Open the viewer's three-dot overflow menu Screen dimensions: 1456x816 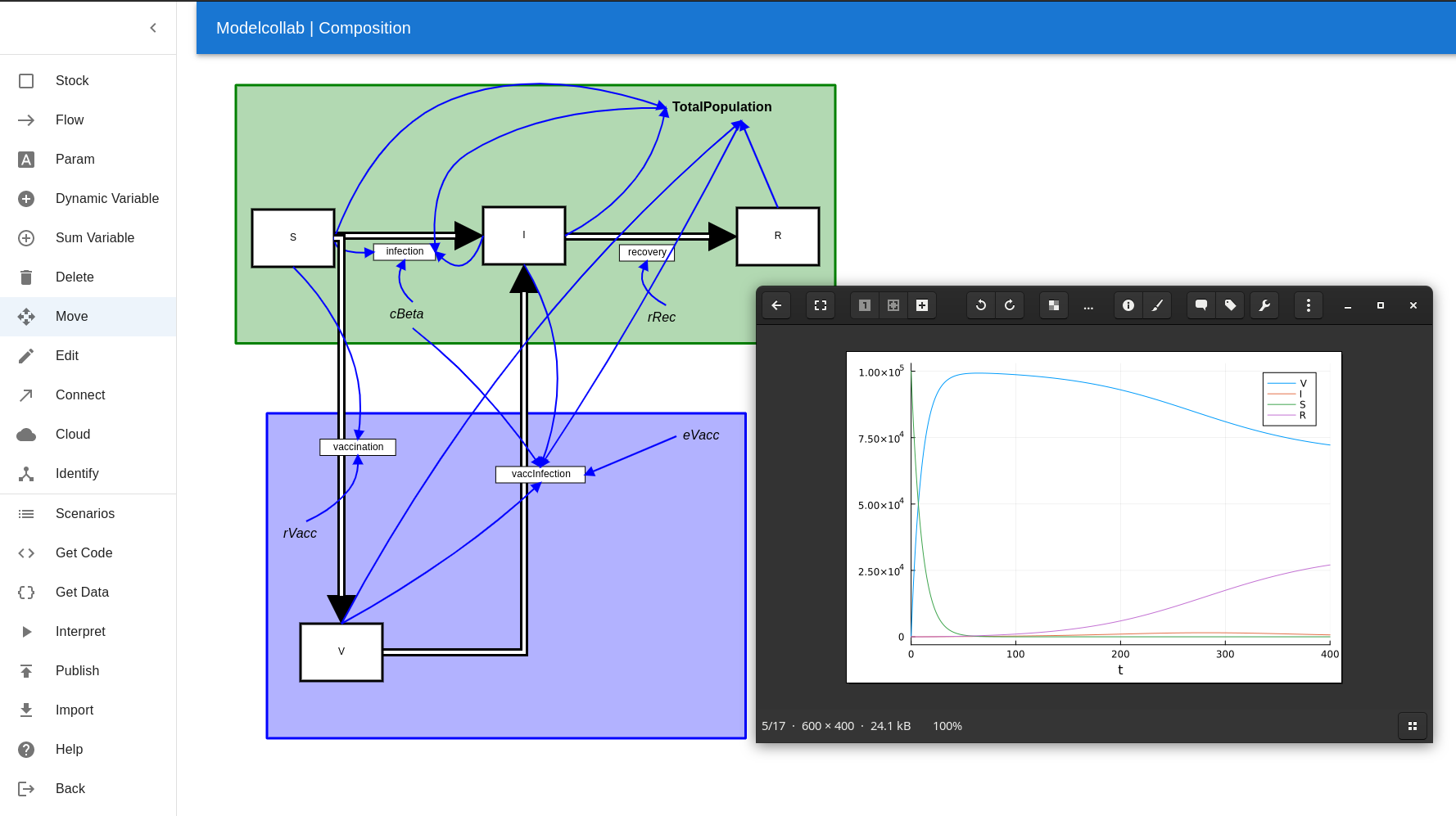[x=1309, y=305]
